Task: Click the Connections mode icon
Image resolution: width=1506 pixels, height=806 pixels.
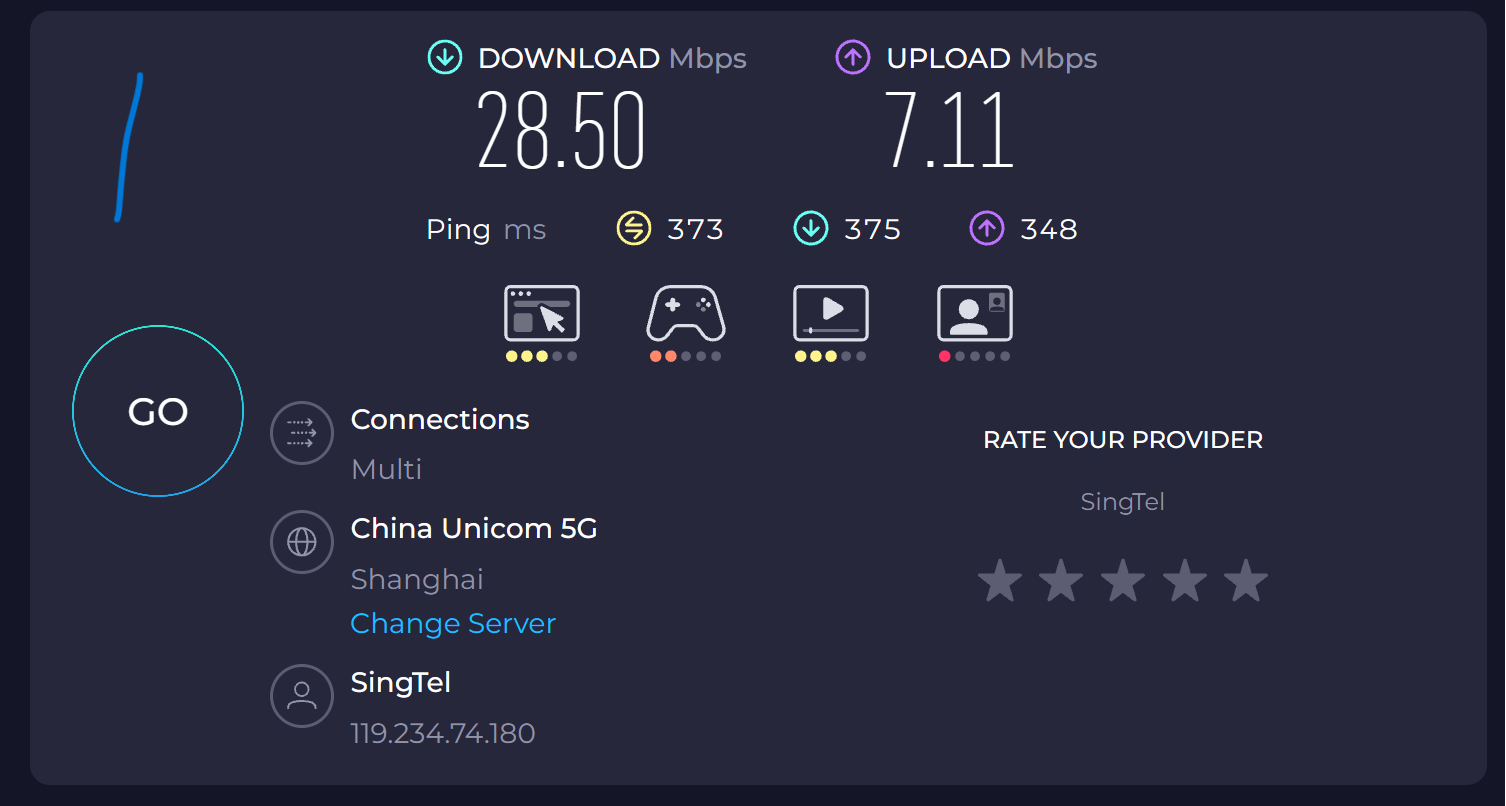Action: tap(302, 432)
